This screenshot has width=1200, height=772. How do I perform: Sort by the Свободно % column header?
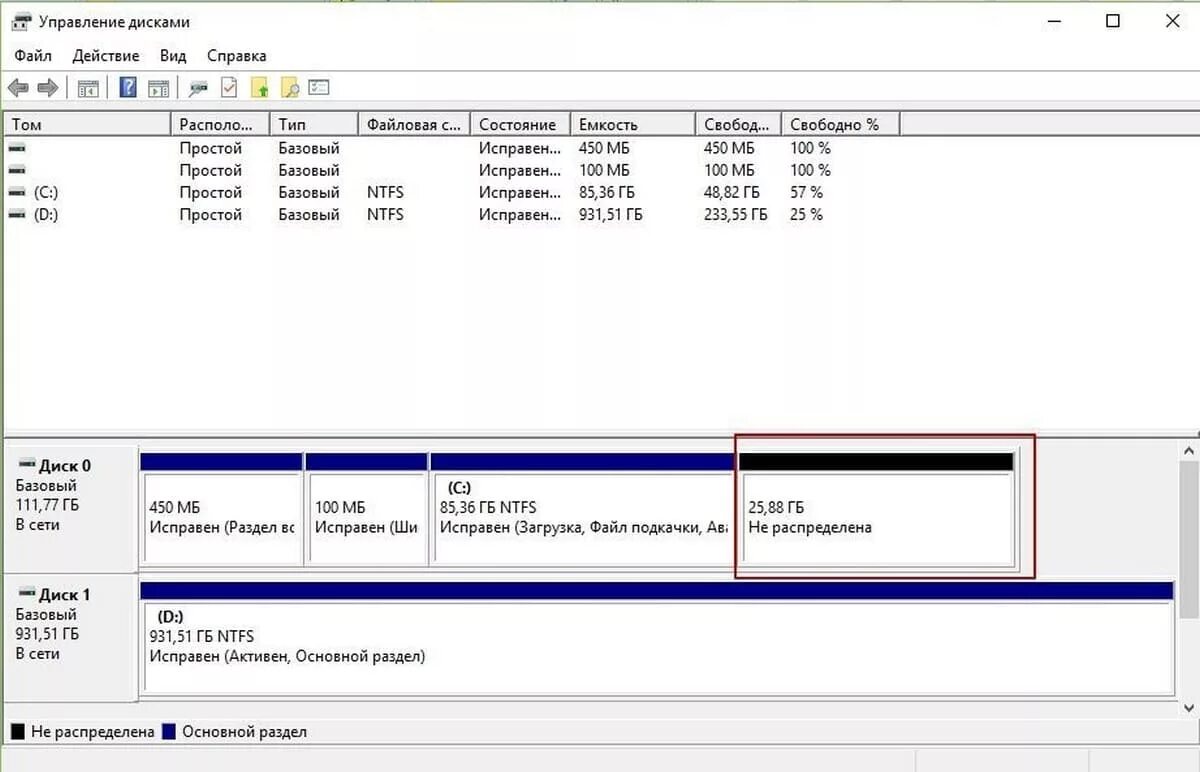point(840,124)
